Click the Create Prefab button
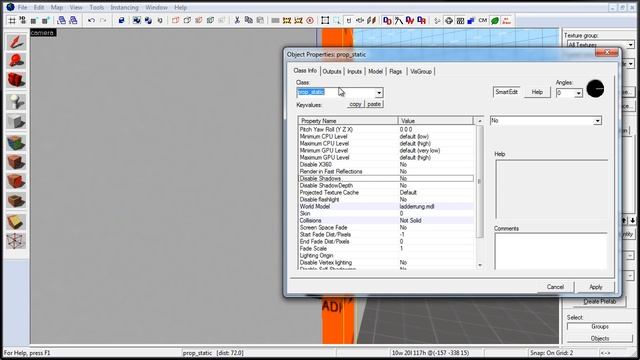Image resolution: width=640 pixels, height=360 pixels. click(x=599, y=302)
